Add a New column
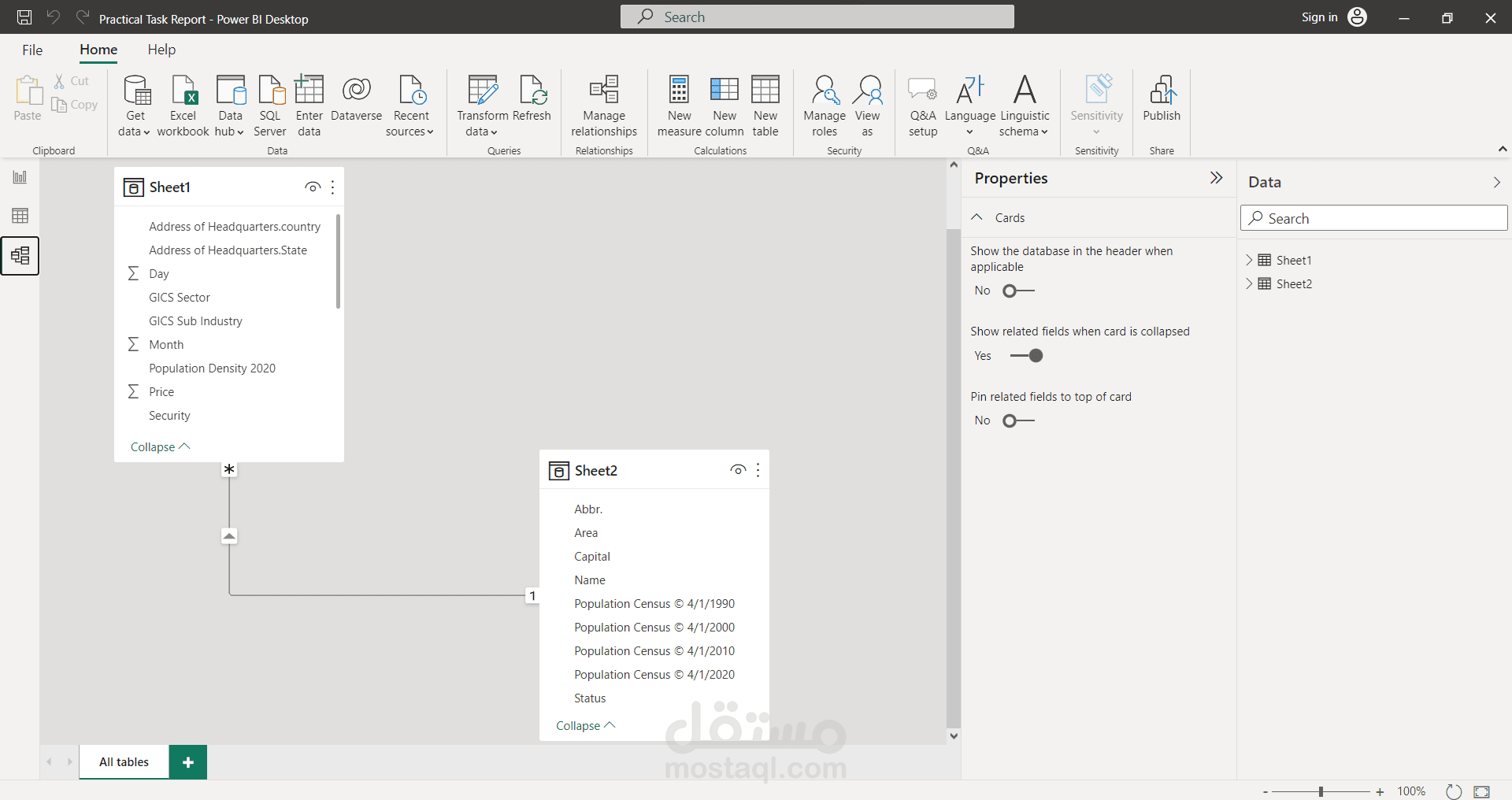Screen dimensions: 1512x800 coord(724,106)
